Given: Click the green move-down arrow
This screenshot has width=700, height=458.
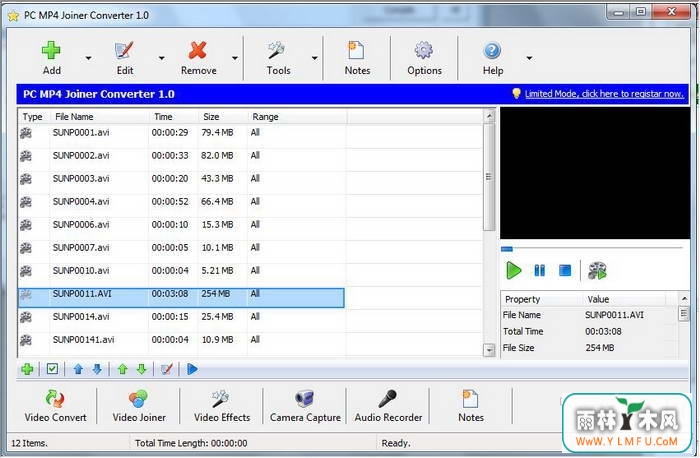Looking at the screenshot, I should (142, 369).
